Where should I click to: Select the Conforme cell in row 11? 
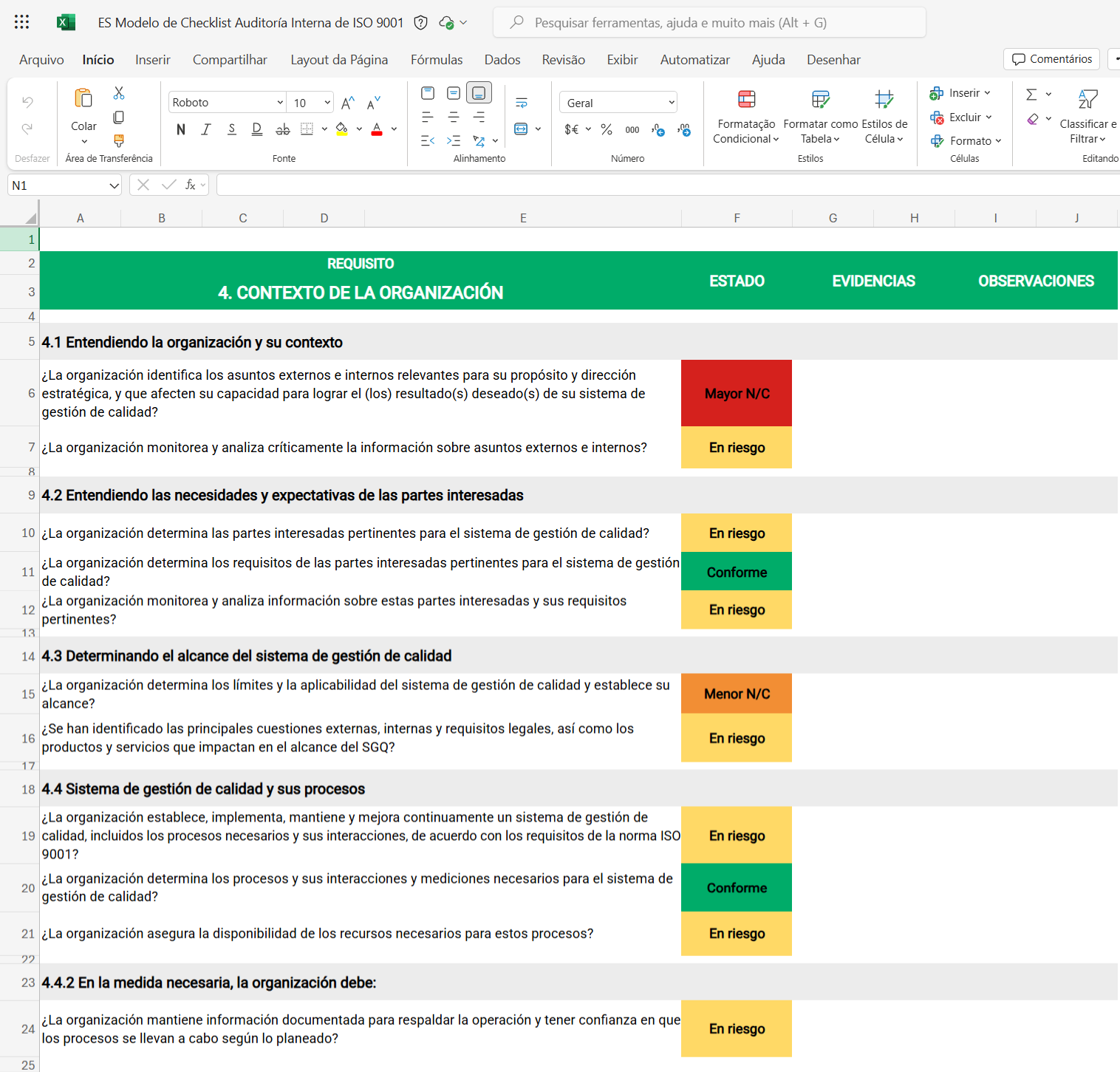(x=737, y=572)
